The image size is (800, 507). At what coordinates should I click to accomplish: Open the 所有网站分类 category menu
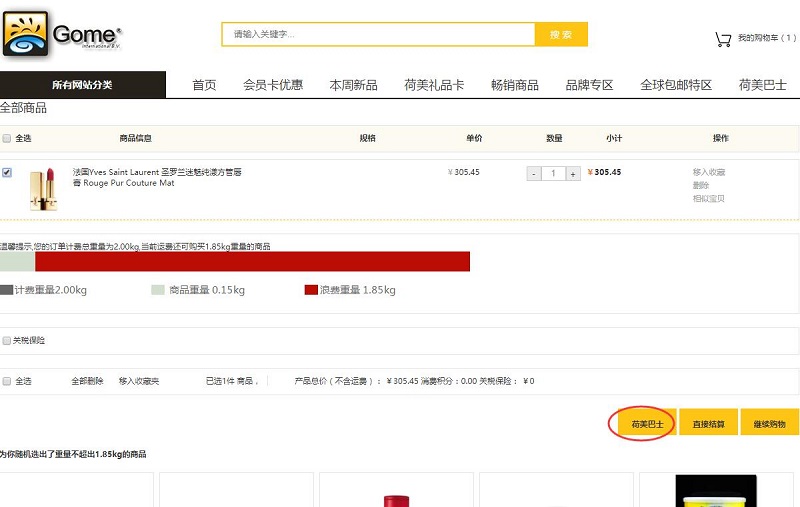pyautogui.click(x=83, y=85)
